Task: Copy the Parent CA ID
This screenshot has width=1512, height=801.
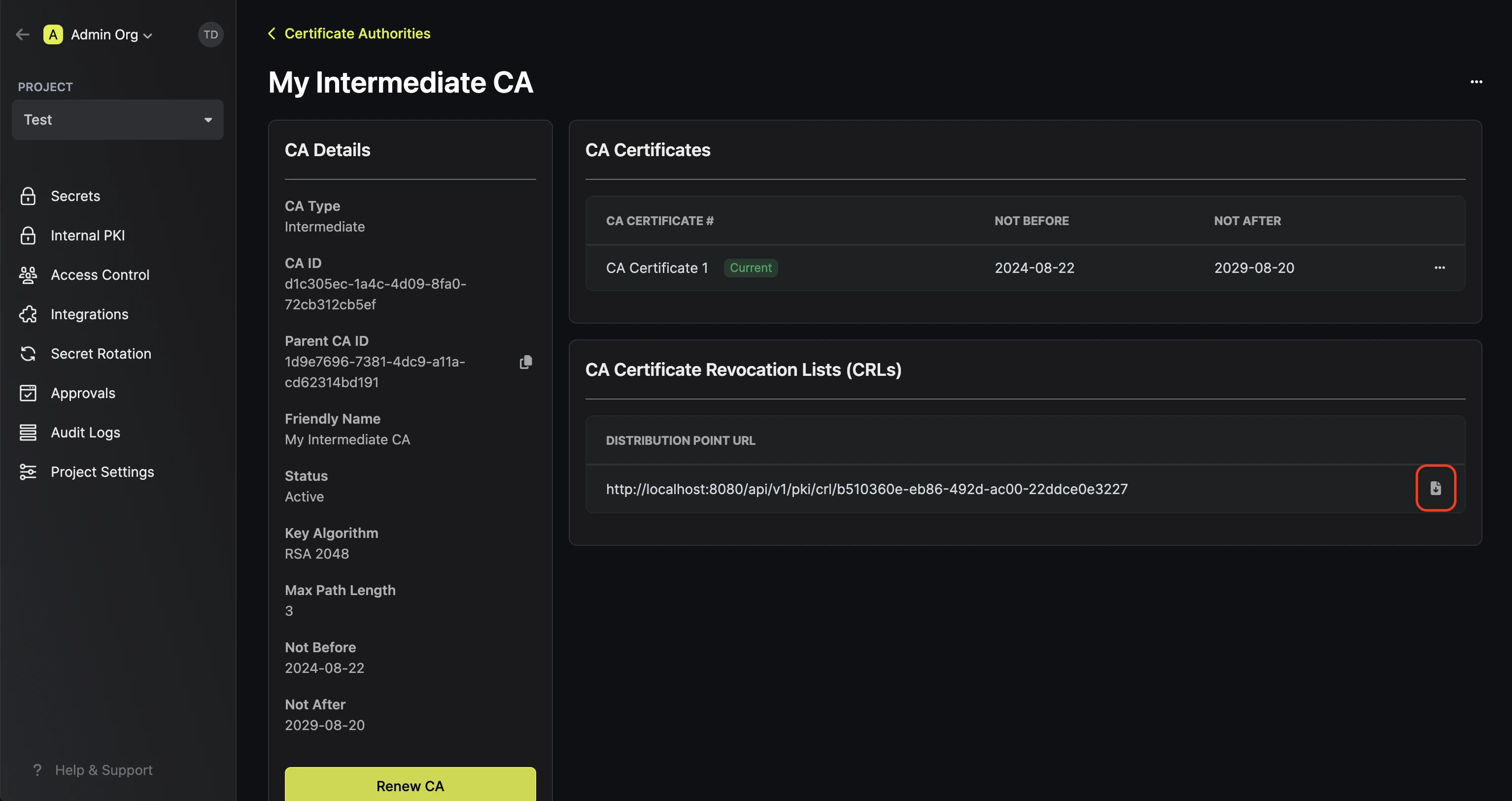Action: pyautogui.click(x=525, y=362)
